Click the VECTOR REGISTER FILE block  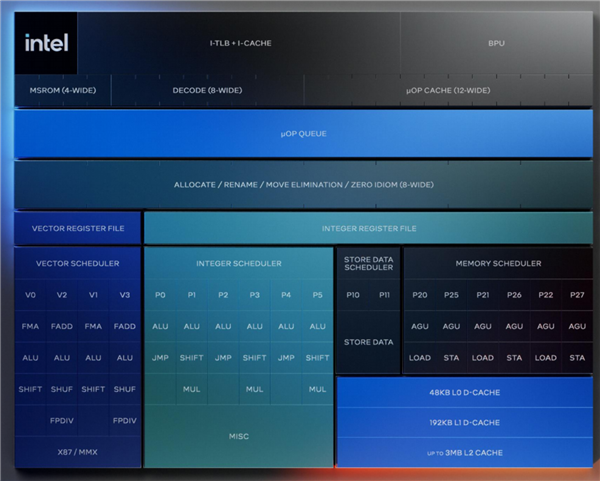(78, 228)
